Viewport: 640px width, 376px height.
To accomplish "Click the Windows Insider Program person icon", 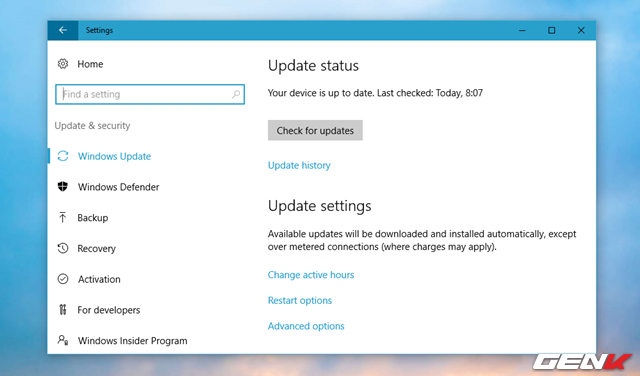I will 63,340.
